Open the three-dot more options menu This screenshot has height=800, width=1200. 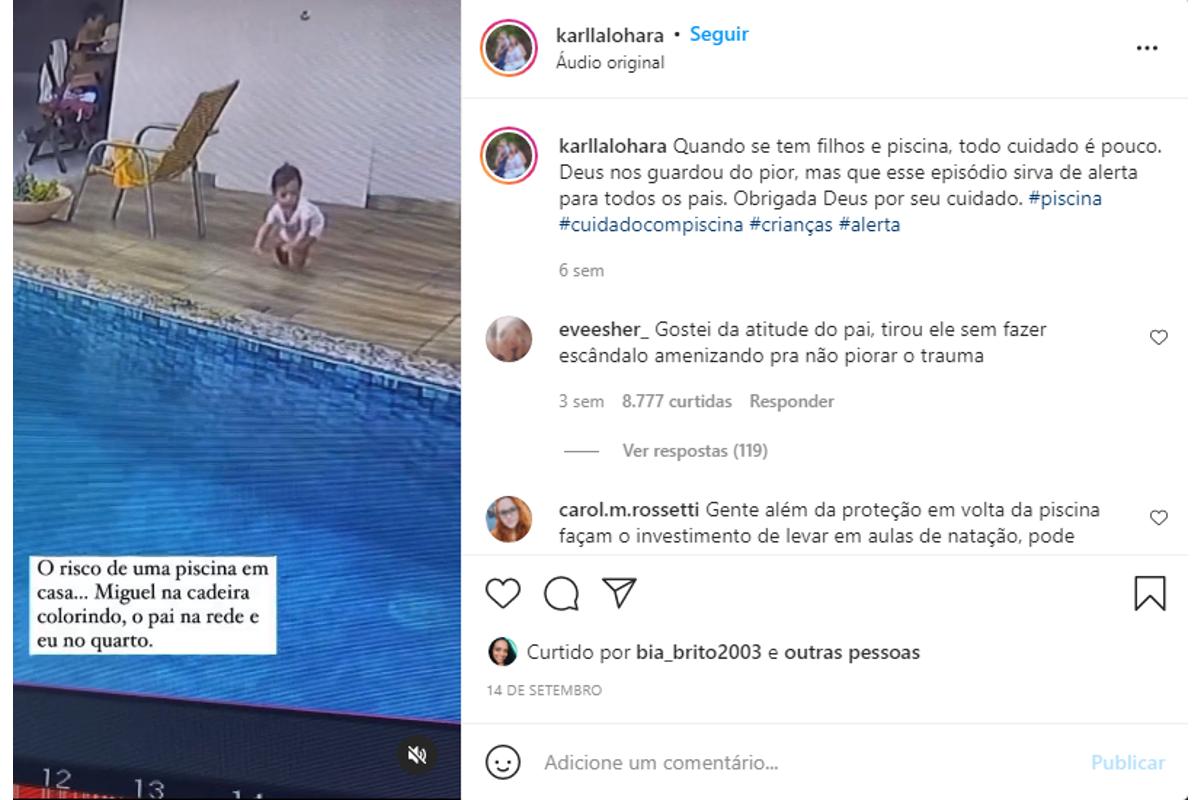click(x=1147, y=48)
